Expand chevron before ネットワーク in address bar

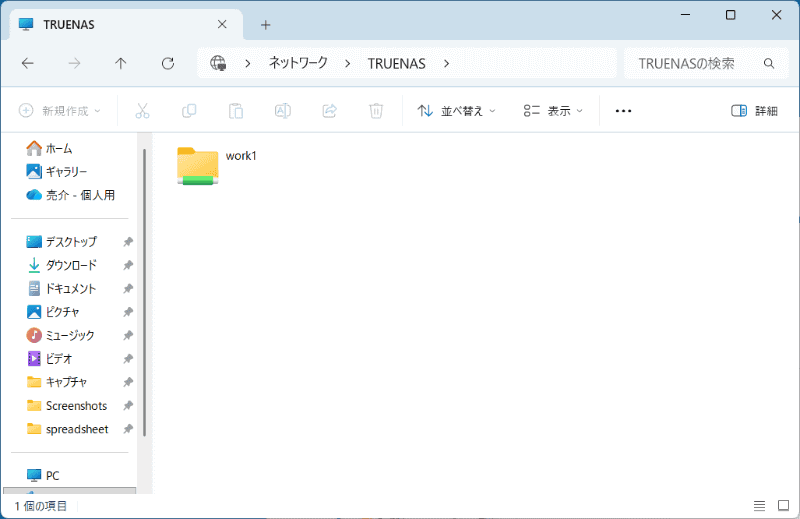[x=247, y=63]
